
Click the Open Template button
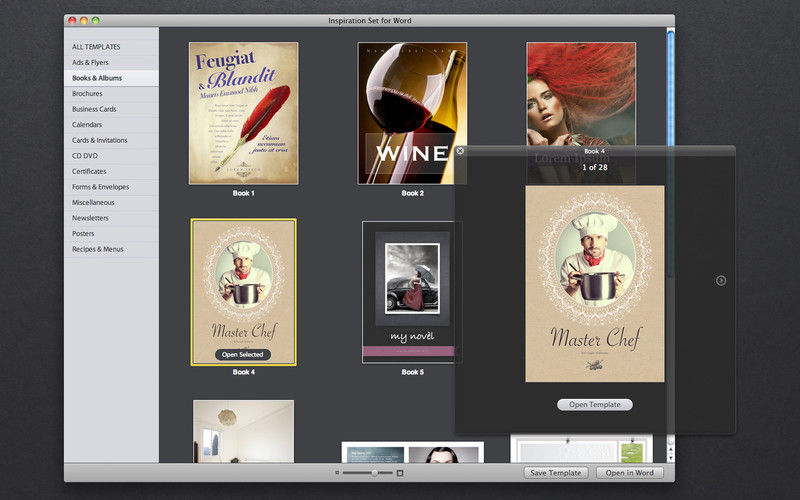tap(595, 405)
